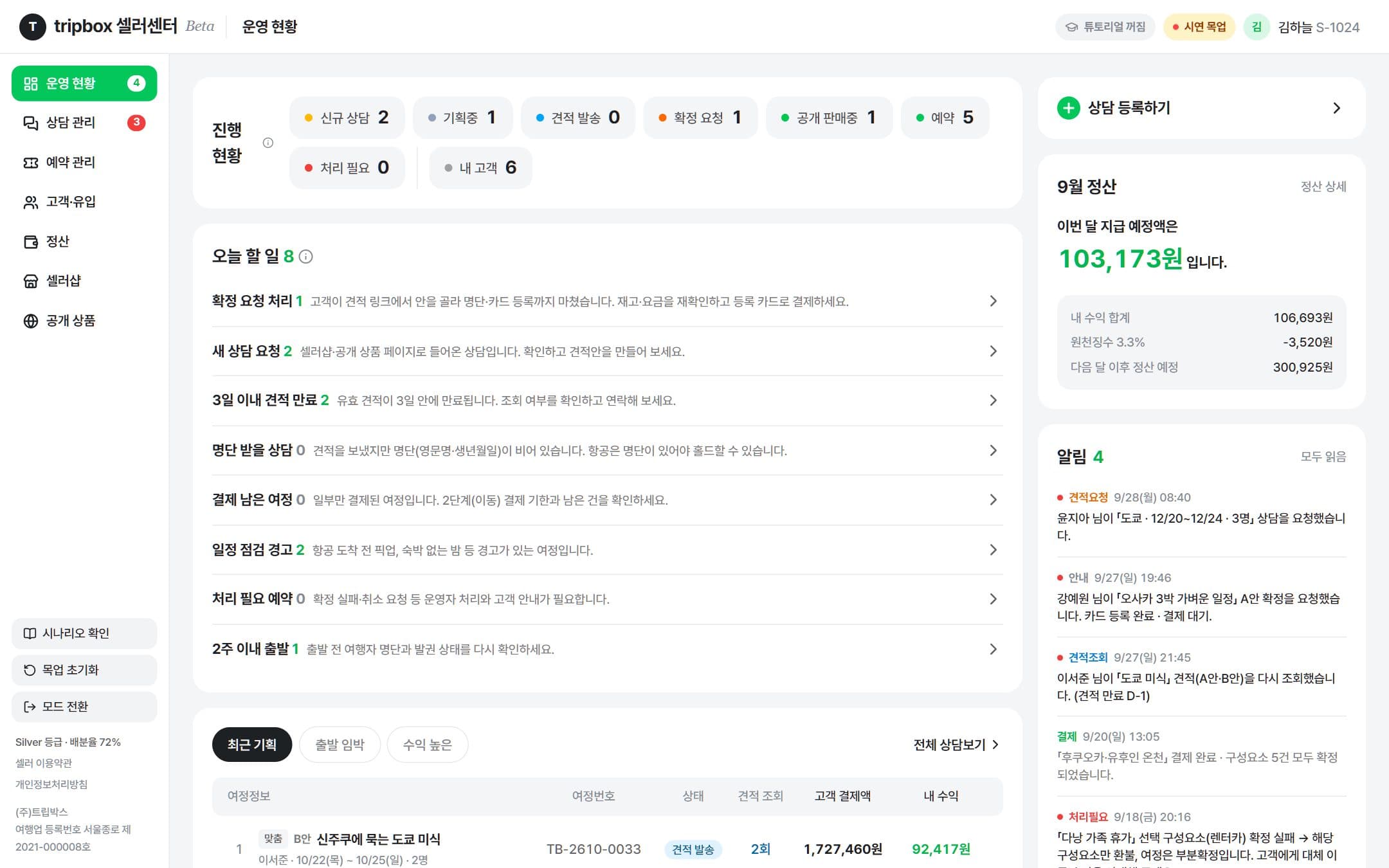Open the 개인정보처리방침 link
Screen dimensions: 1389x868
51,784
